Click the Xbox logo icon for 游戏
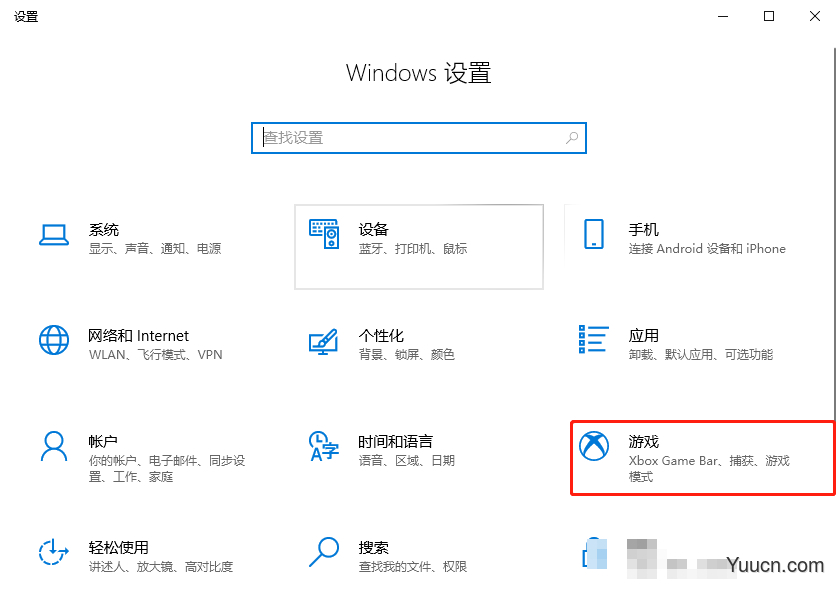The height and width of the screenshot is (595, 837). pos(594,447)
